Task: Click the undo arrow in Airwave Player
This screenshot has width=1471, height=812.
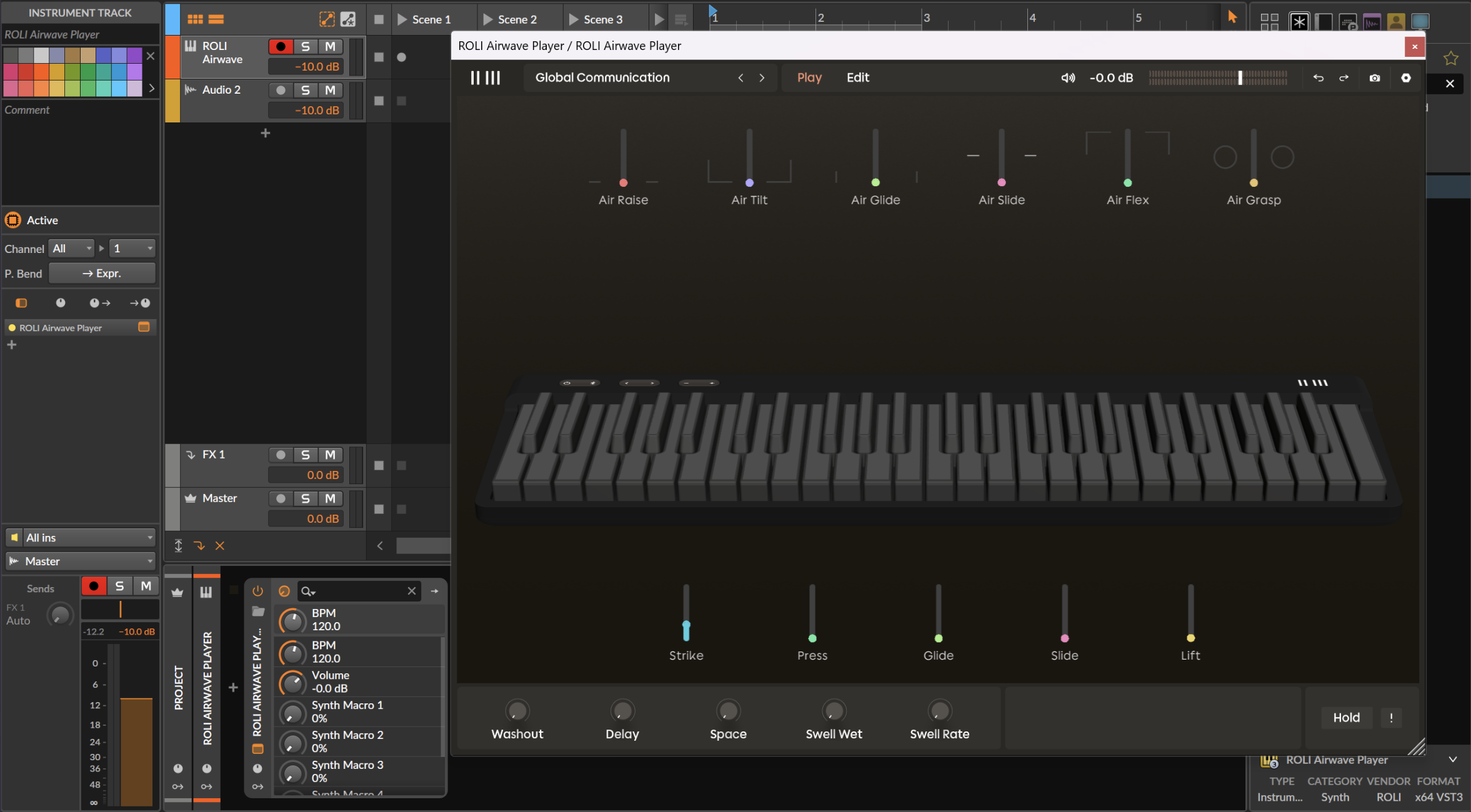Action: (x=1318, y=78)
